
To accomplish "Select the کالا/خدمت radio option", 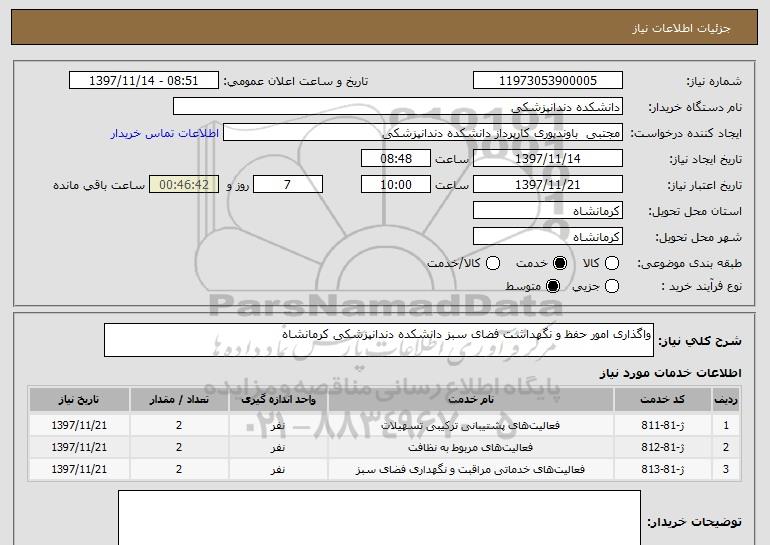I will (x=493, y=263).
